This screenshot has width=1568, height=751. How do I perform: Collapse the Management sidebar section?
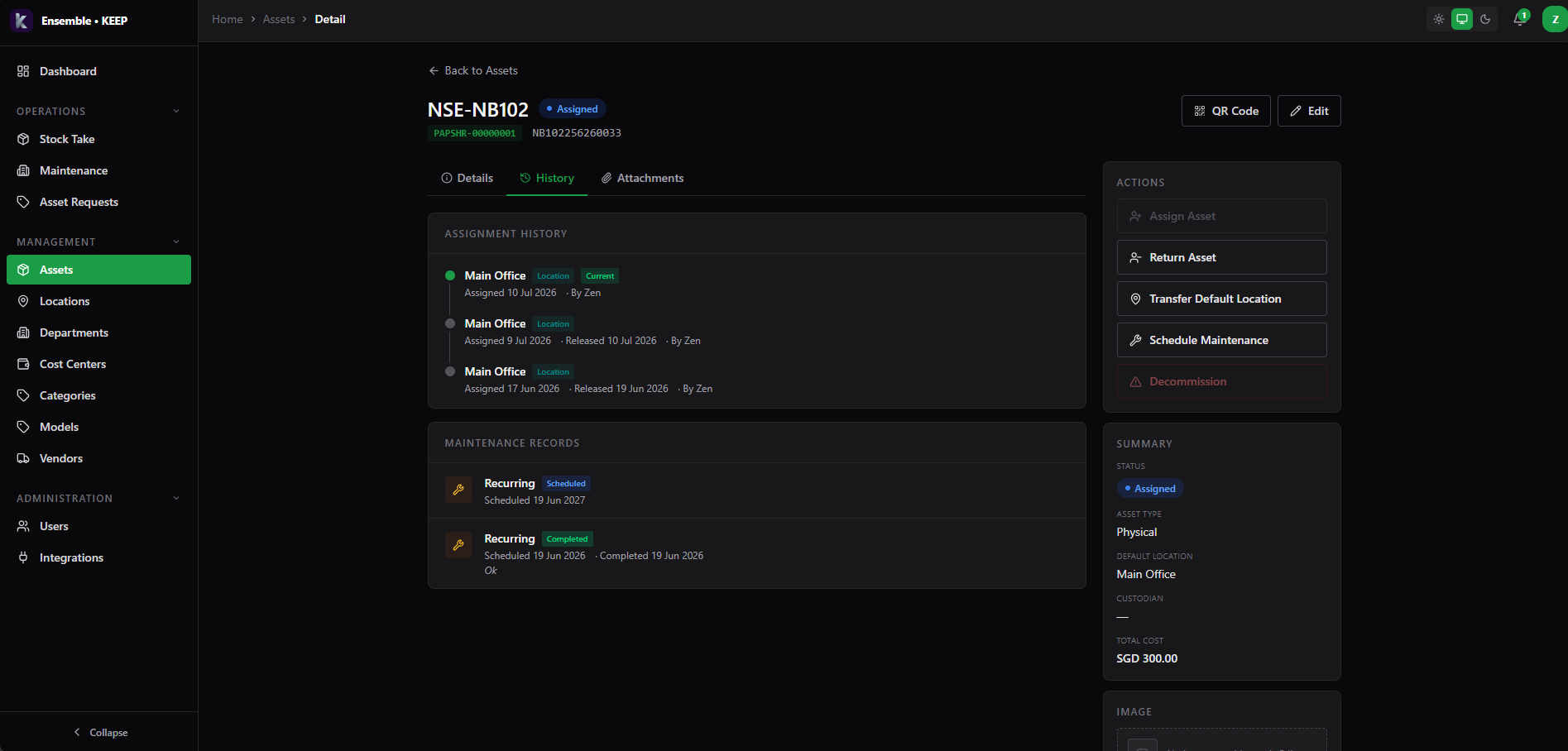[x=176, y=242]
